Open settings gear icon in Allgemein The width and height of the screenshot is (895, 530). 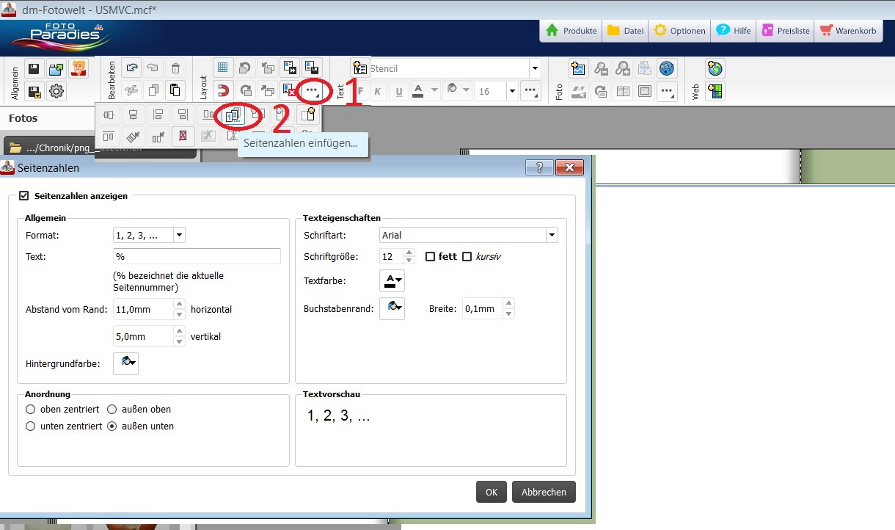(x=56, y=92)
